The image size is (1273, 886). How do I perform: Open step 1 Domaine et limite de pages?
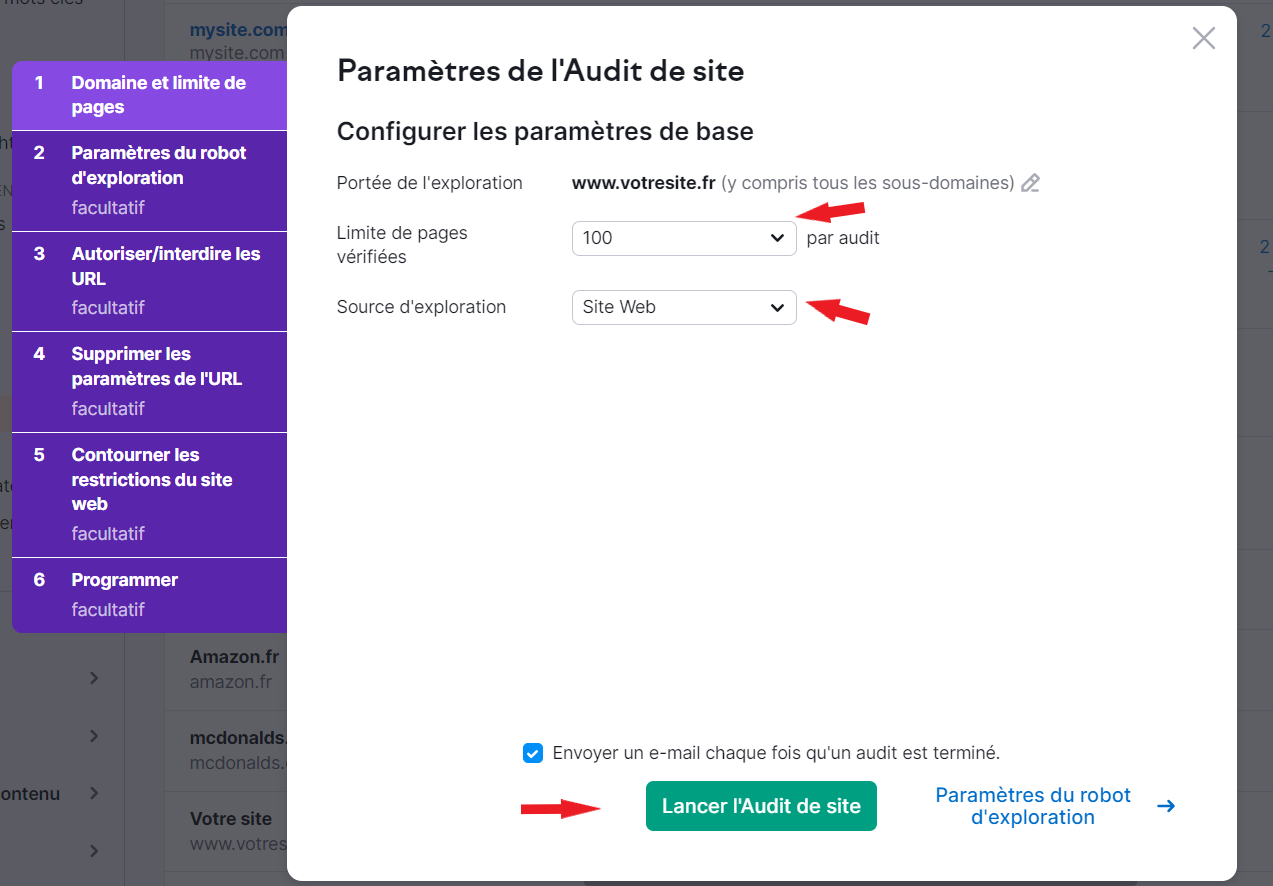point(149,94)
